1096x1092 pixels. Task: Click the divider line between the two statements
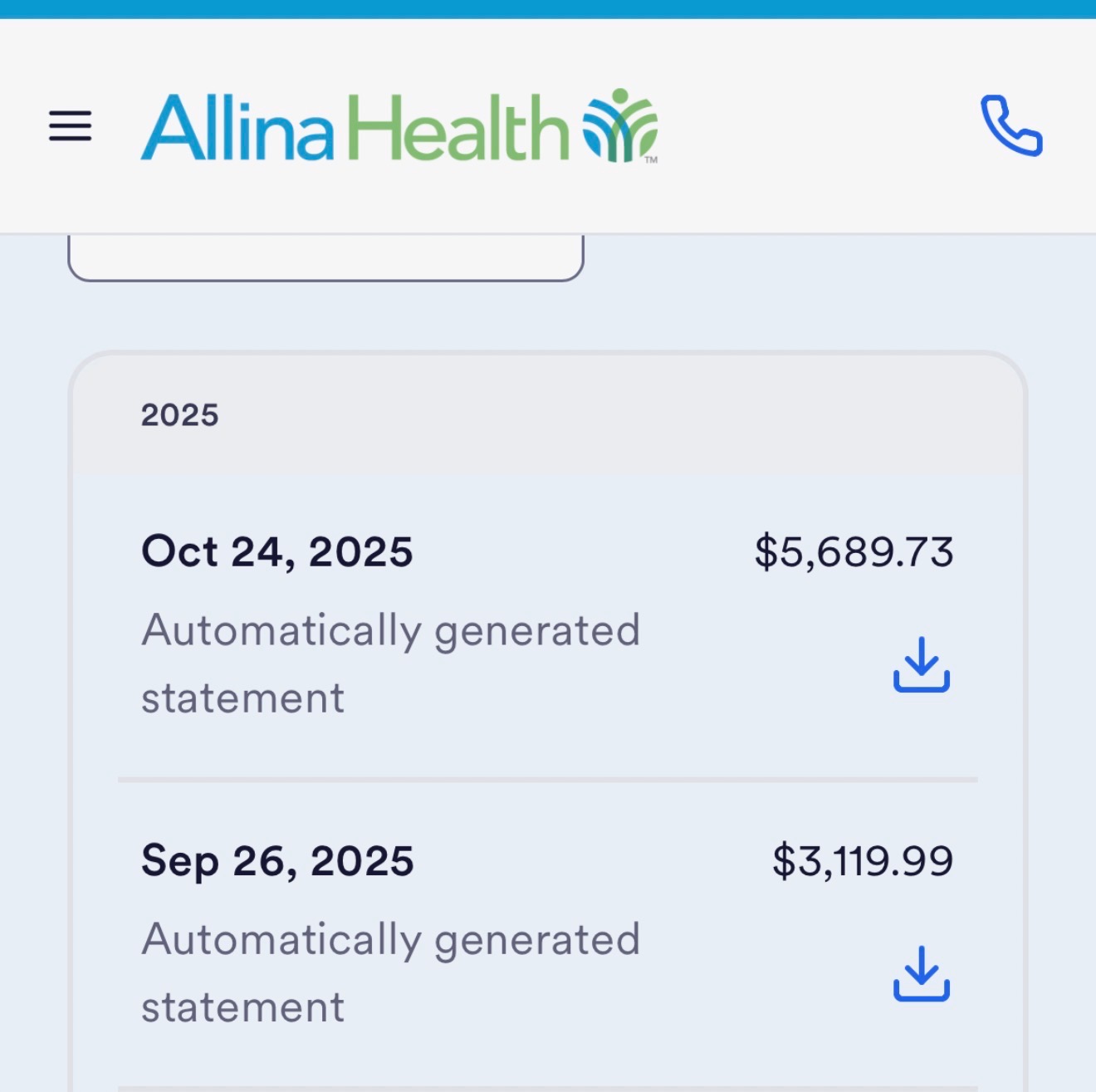(x=548, y=780)
